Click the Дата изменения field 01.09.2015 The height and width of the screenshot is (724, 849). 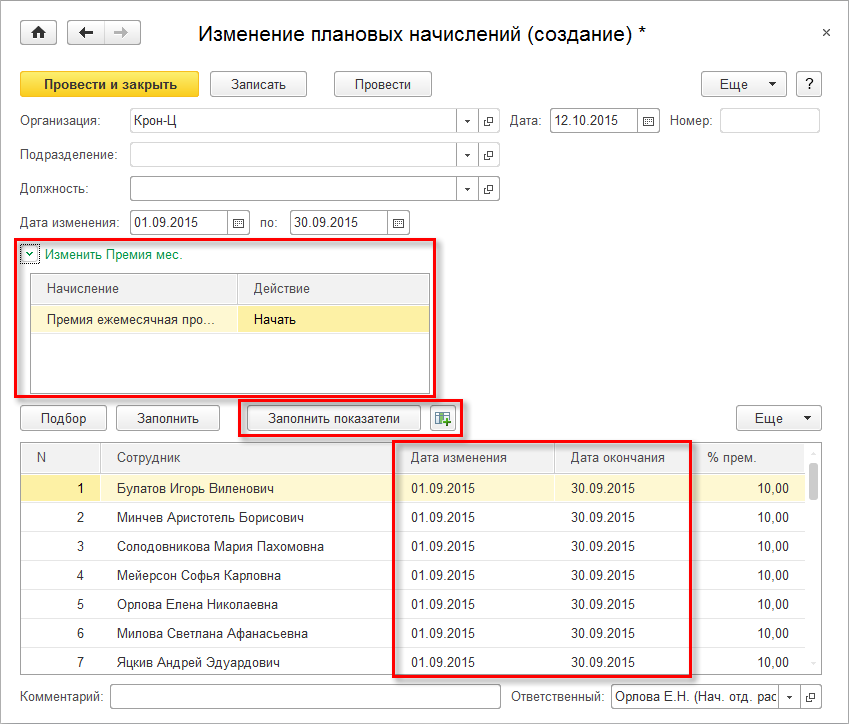pyautogui.click(x=179, y=223)
